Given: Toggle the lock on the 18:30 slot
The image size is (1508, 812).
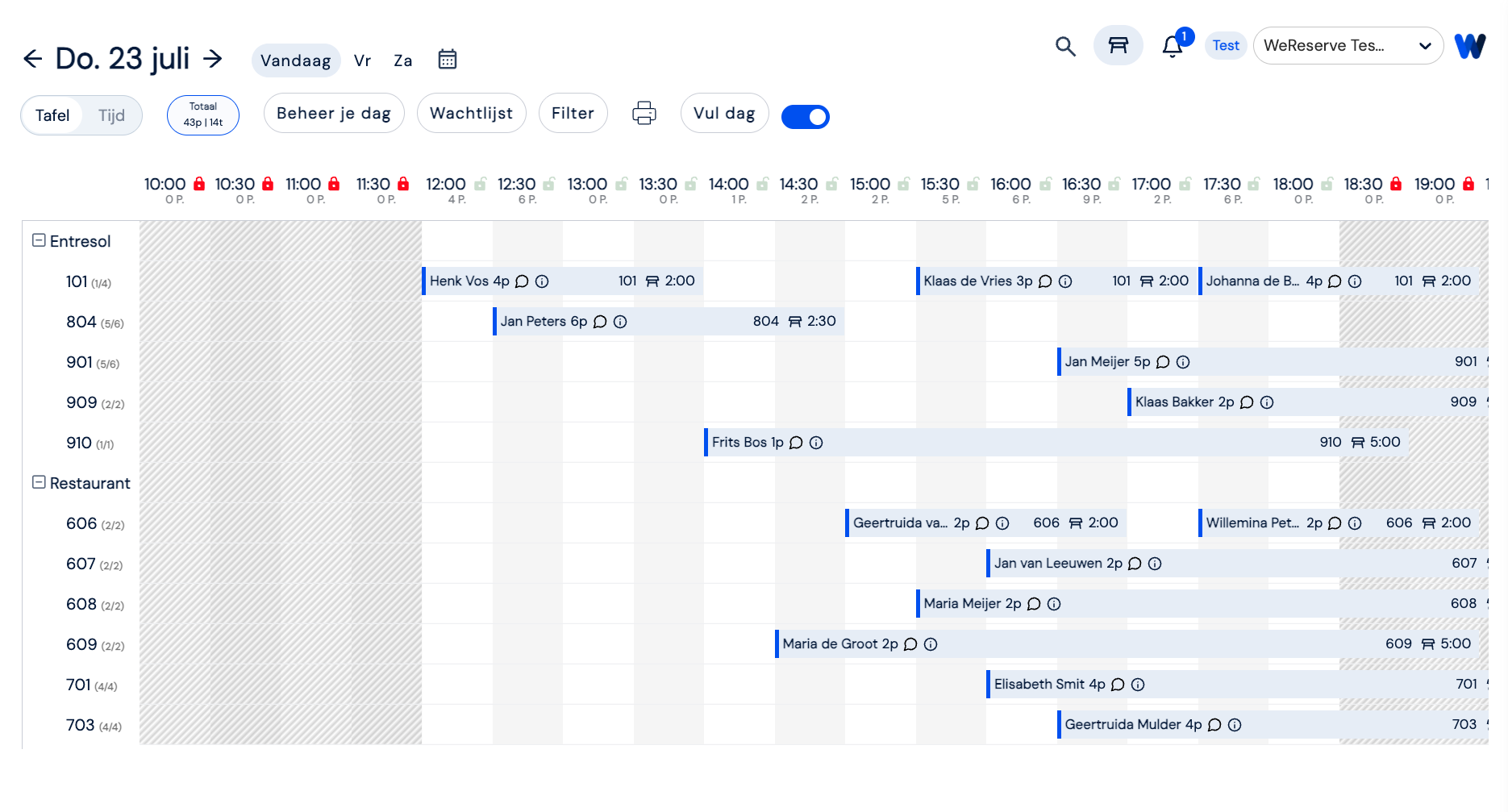Looking at the screenshot, I should [1396, 184].
